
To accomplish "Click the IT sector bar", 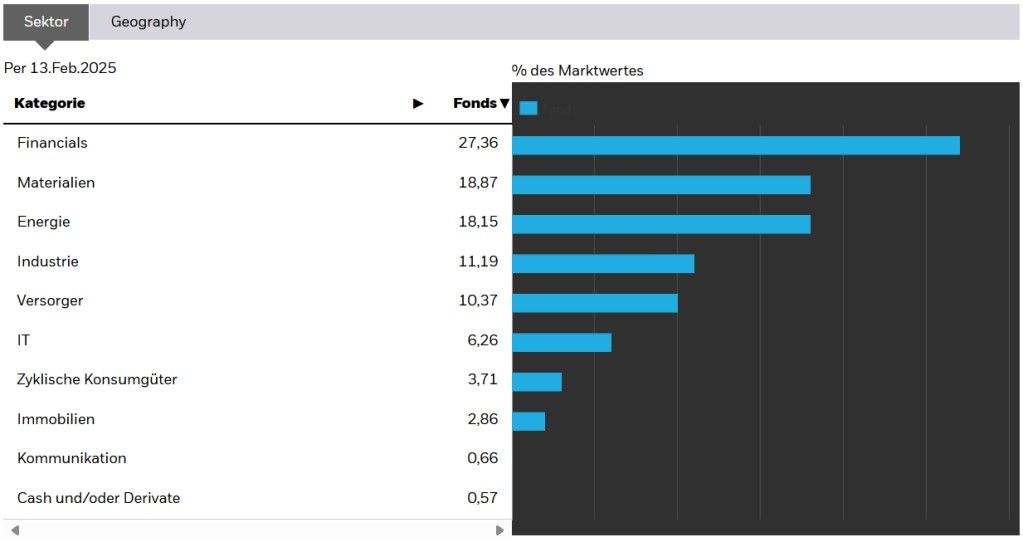I will pyautogui.click(x=561, y=342).
